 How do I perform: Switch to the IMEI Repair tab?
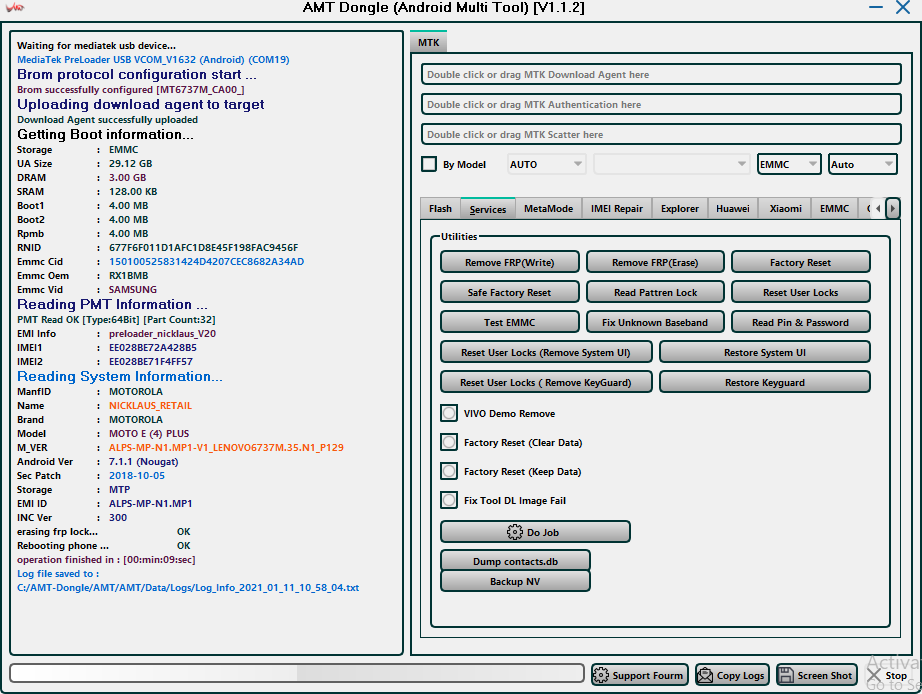615,208
